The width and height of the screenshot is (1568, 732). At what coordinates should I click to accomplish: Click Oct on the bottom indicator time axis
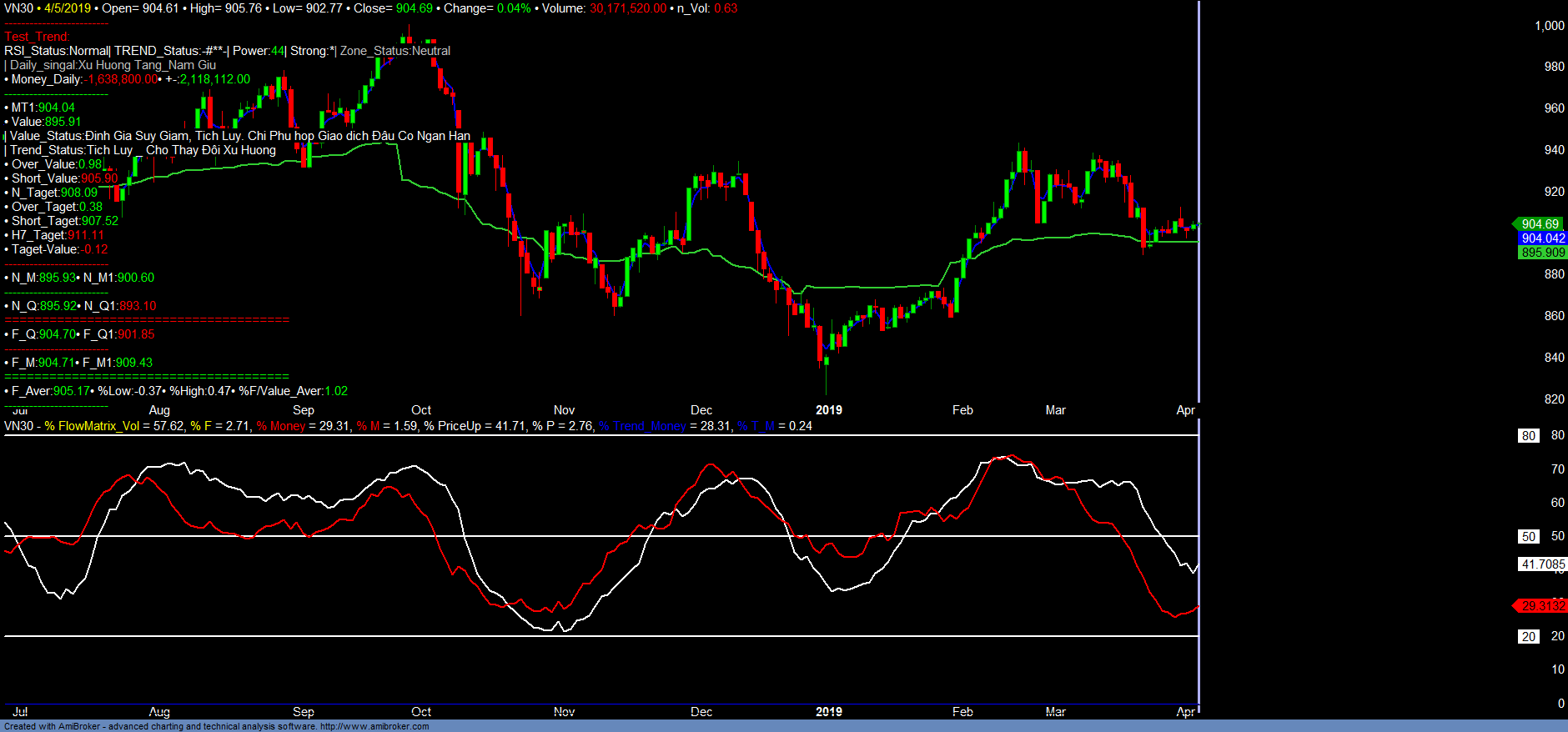coord(421,712)
